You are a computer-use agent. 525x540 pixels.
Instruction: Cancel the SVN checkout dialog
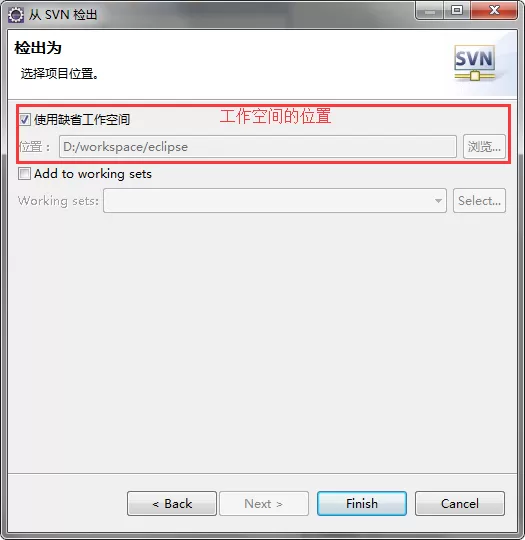click(x=460, y=503)
